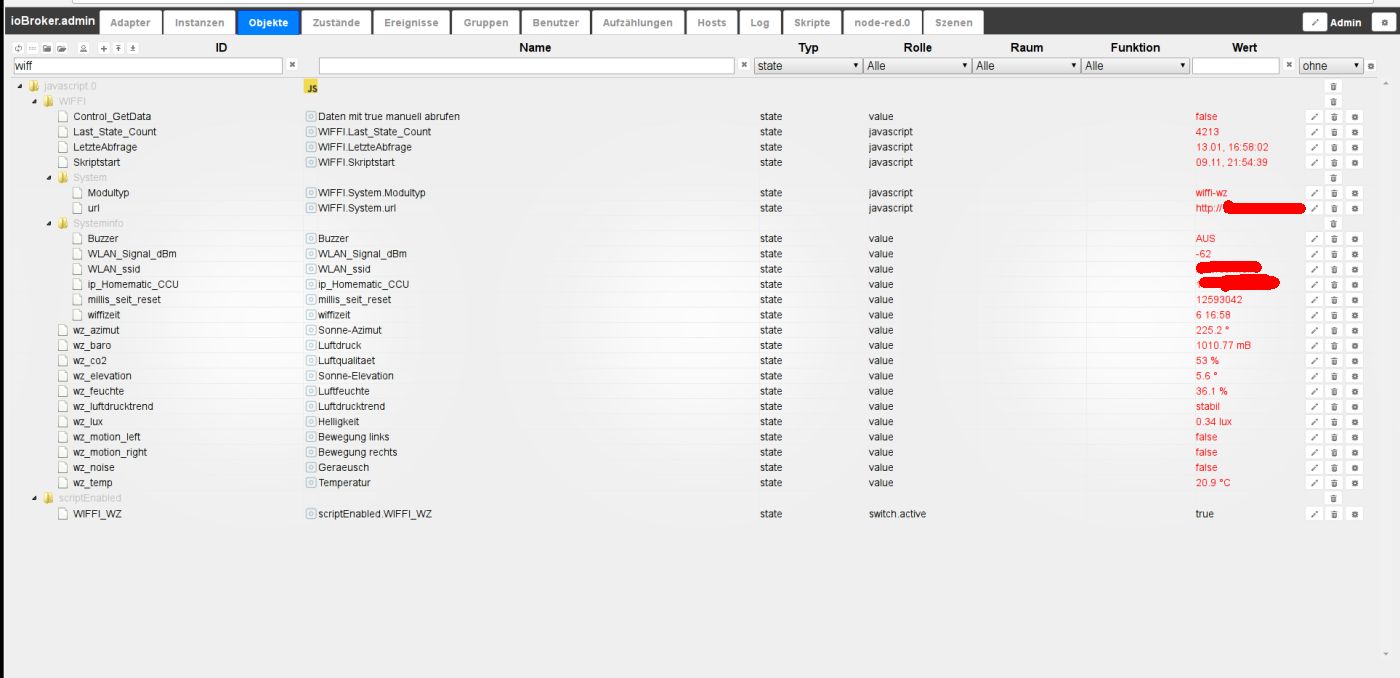
Task: Clear the Wert filter with X
Action: pyautogui.click(x=1289, y=65)
